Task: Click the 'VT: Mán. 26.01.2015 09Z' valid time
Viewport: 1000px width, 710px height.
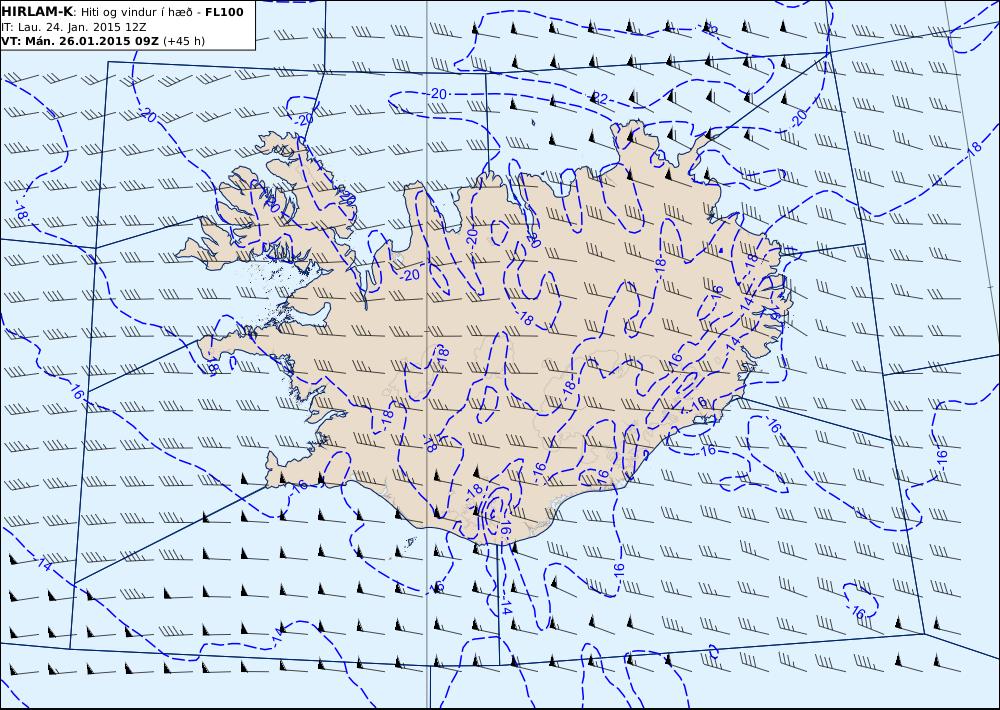Action: tap(80, 41)
